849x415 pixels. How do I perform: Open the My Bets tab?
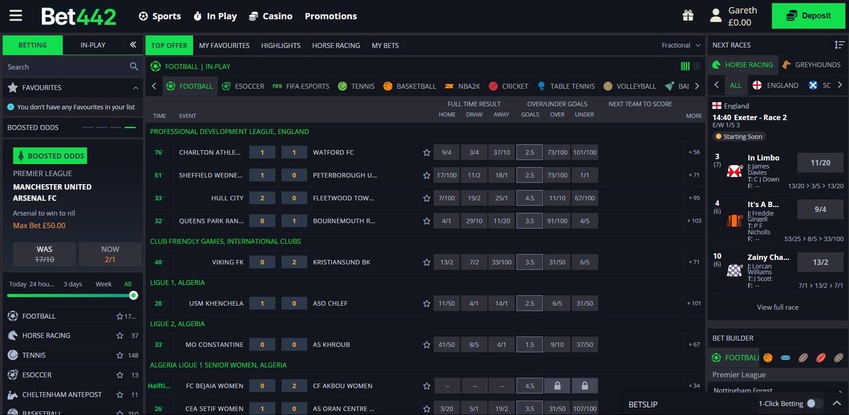click(385, 46)
